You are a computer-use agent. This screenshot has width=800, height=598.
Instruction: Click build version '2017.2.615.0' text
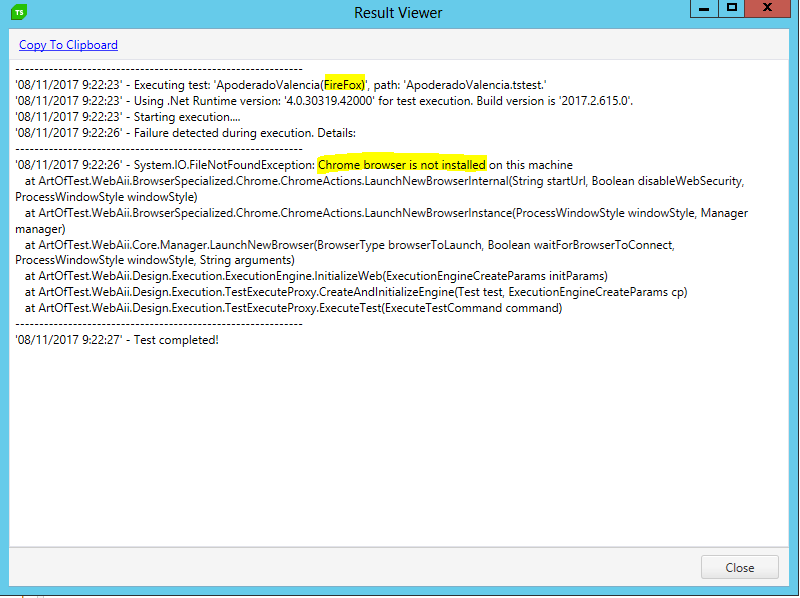pos(596,101)
